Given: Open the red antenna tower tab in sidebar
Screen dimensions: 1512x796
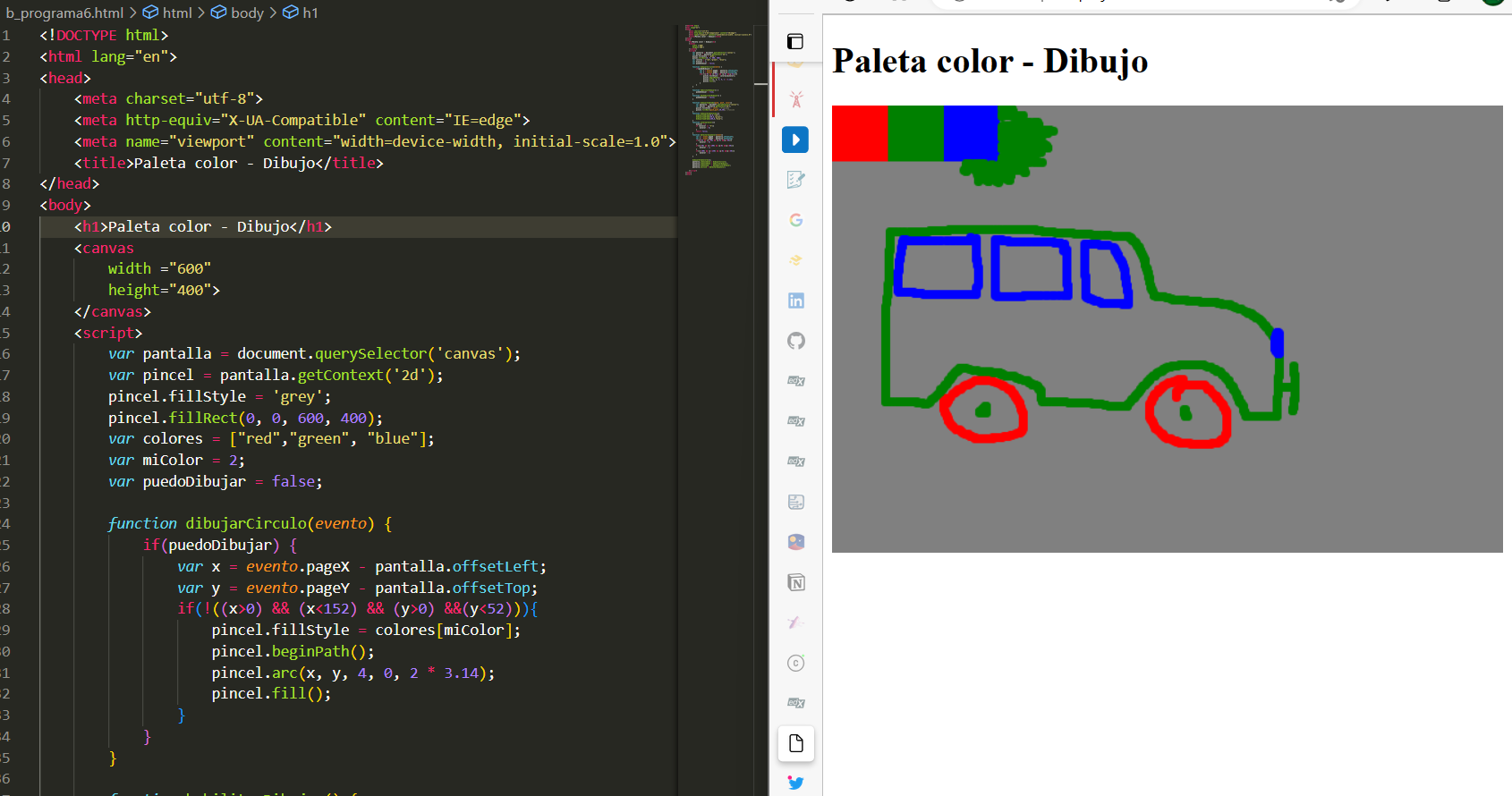Looking at the screenshot, I should [x=795, y=99].
